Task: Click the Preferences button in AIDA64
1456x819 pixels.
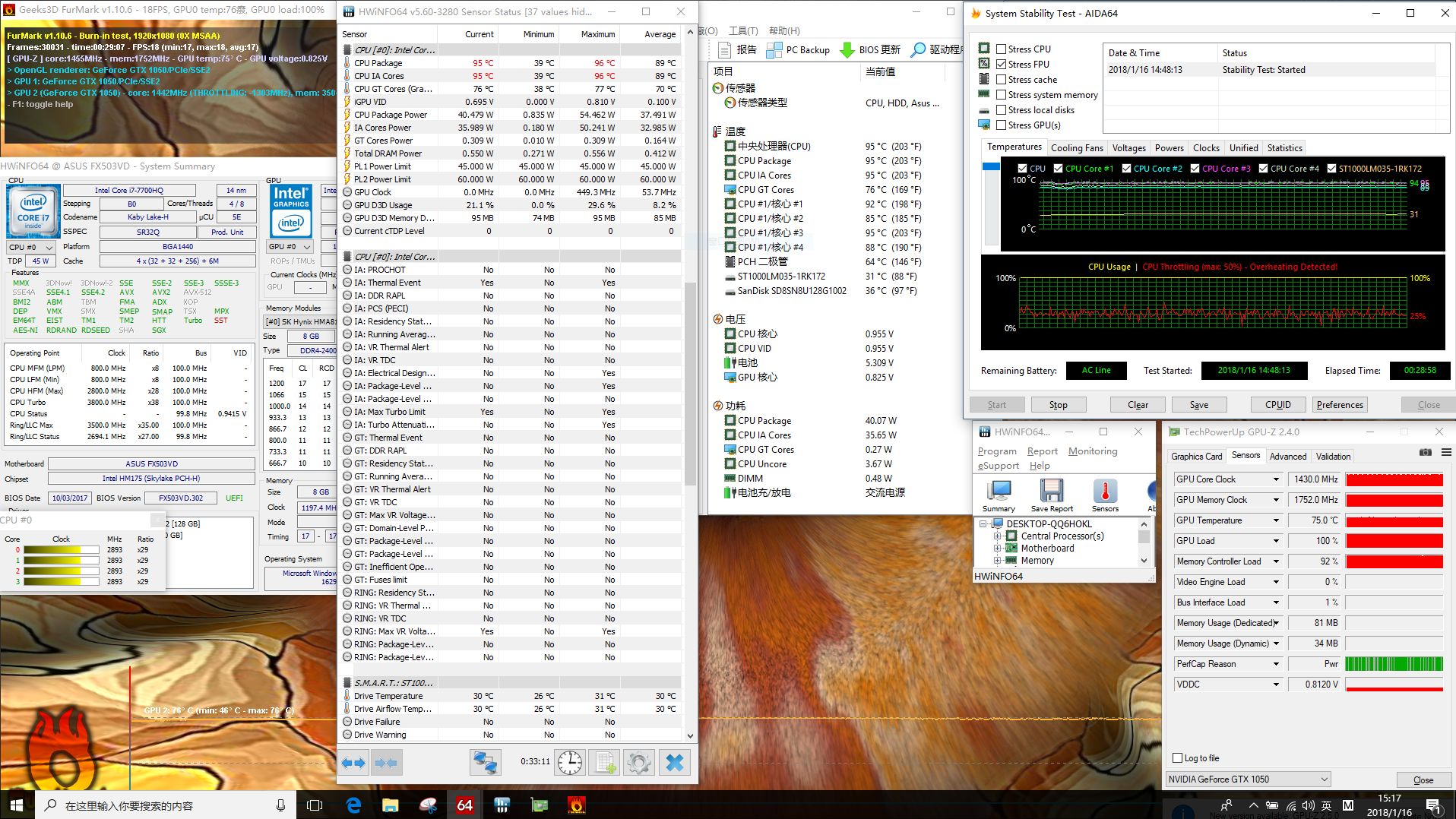Action: (1339, 405)
